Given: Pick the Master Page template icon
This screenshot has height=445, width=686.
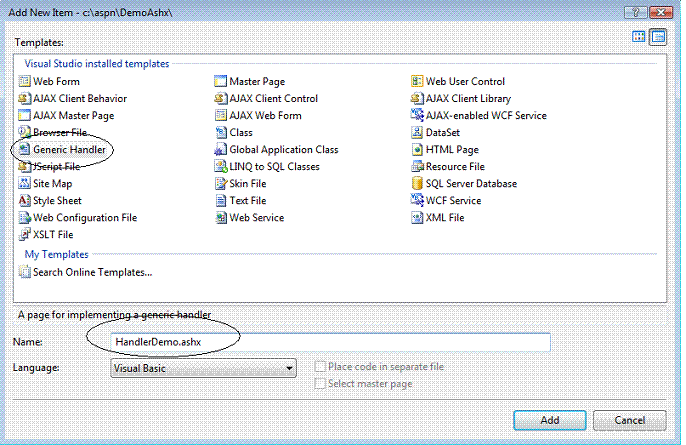Looking at the screenshot, I should (x=220, y=81).
